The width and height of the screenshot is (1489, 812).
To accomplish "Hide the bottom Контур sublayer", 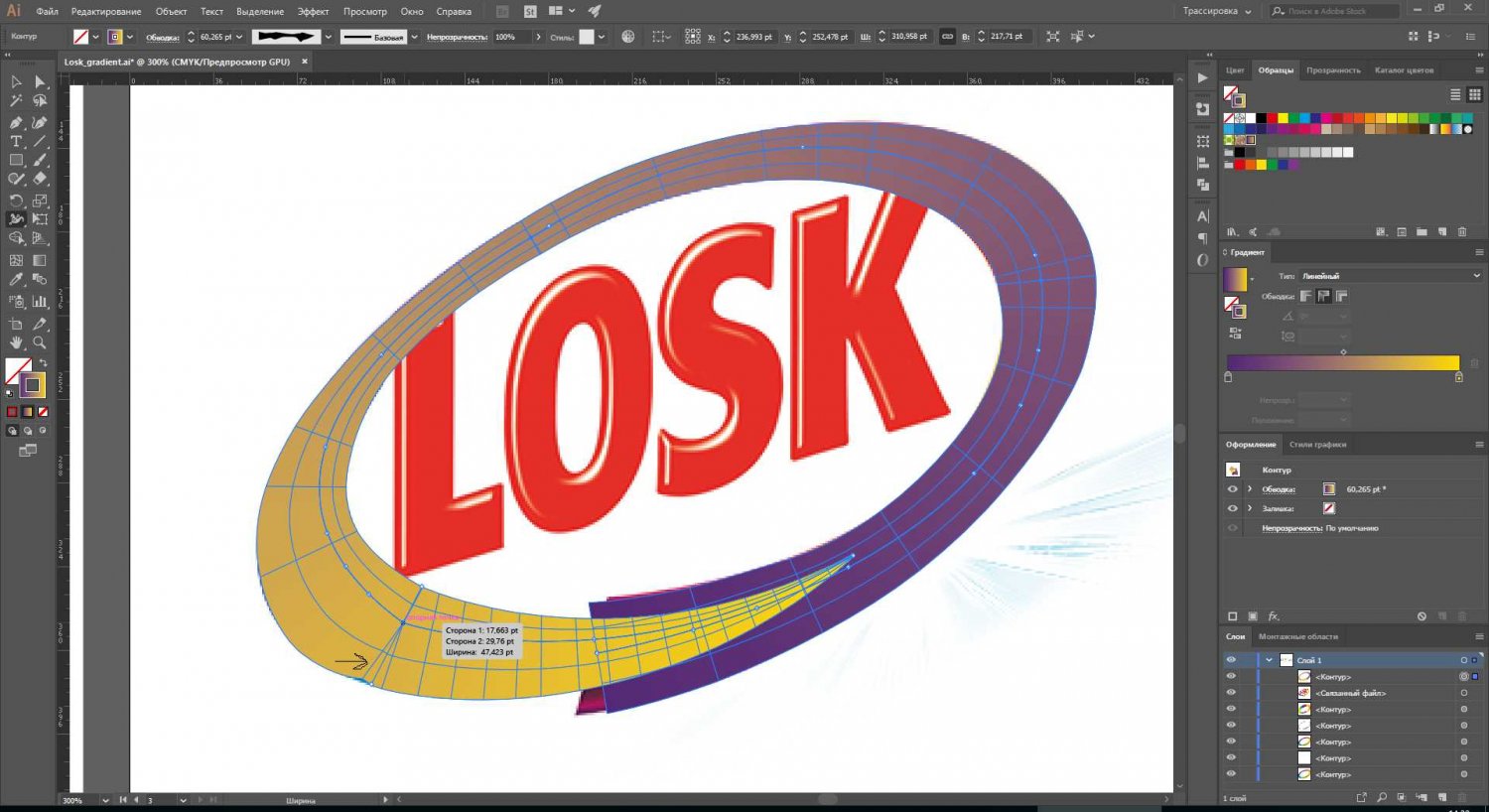I will coord(1231,774).
